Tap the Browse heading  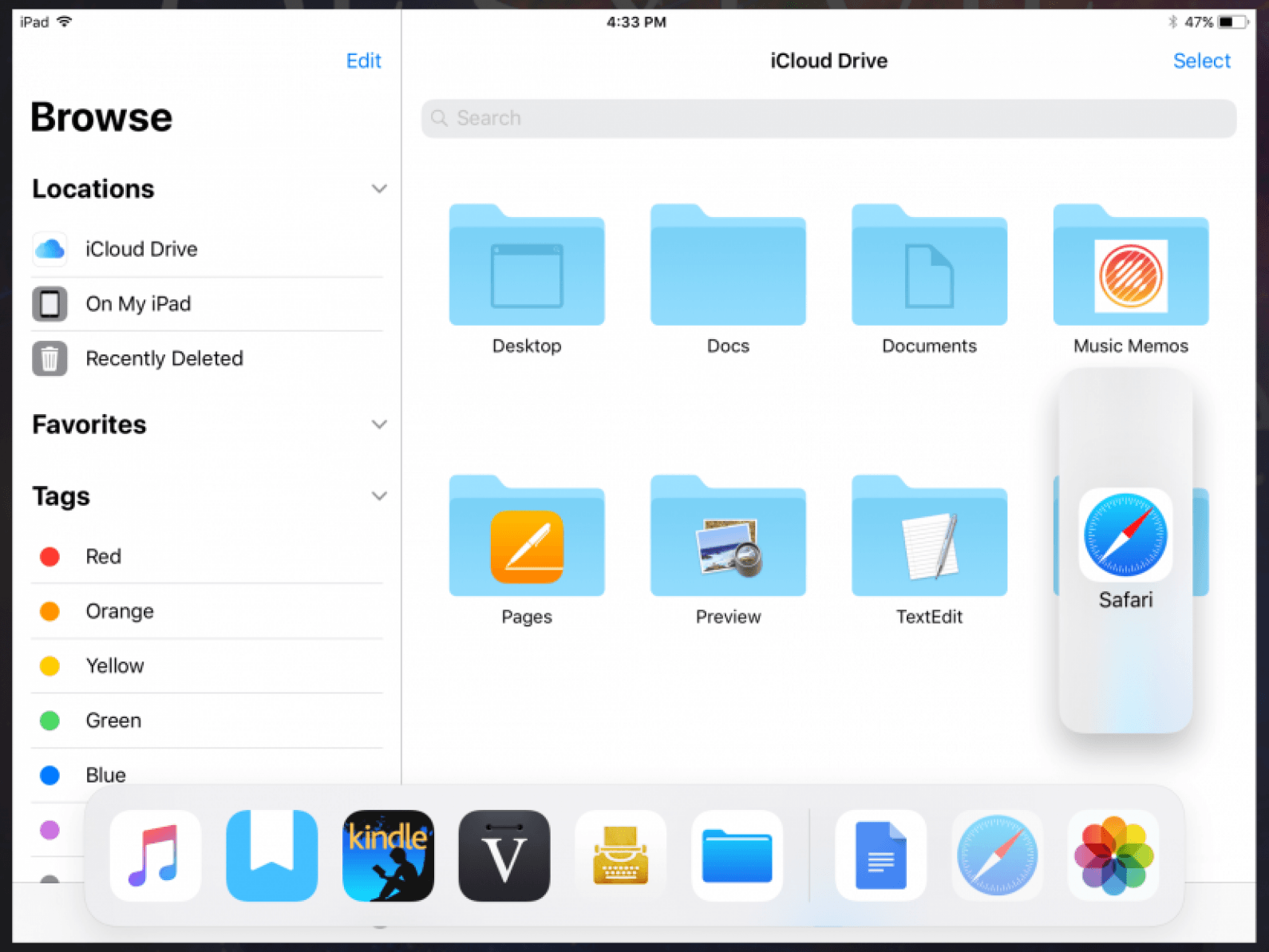(101, 117)
